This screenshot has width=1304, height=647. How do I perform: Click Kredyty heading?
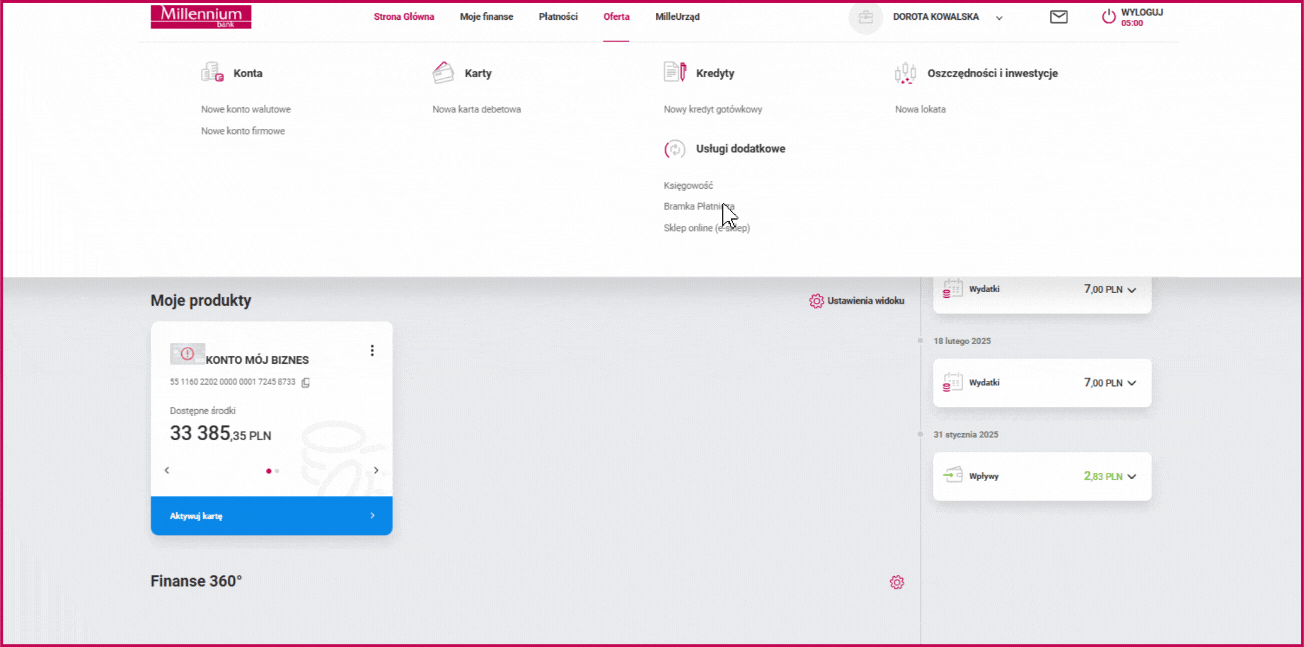tap(715, 73)
